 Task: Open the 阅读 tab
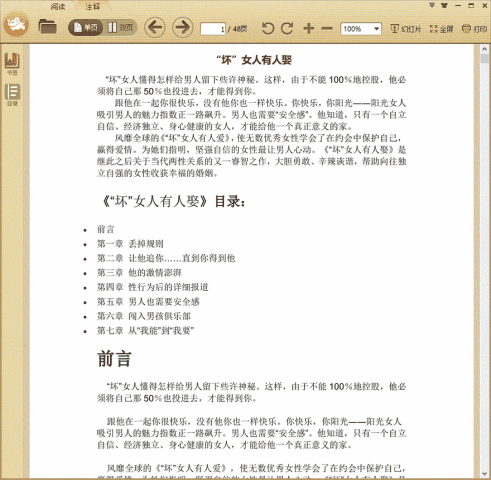(58, 6)
